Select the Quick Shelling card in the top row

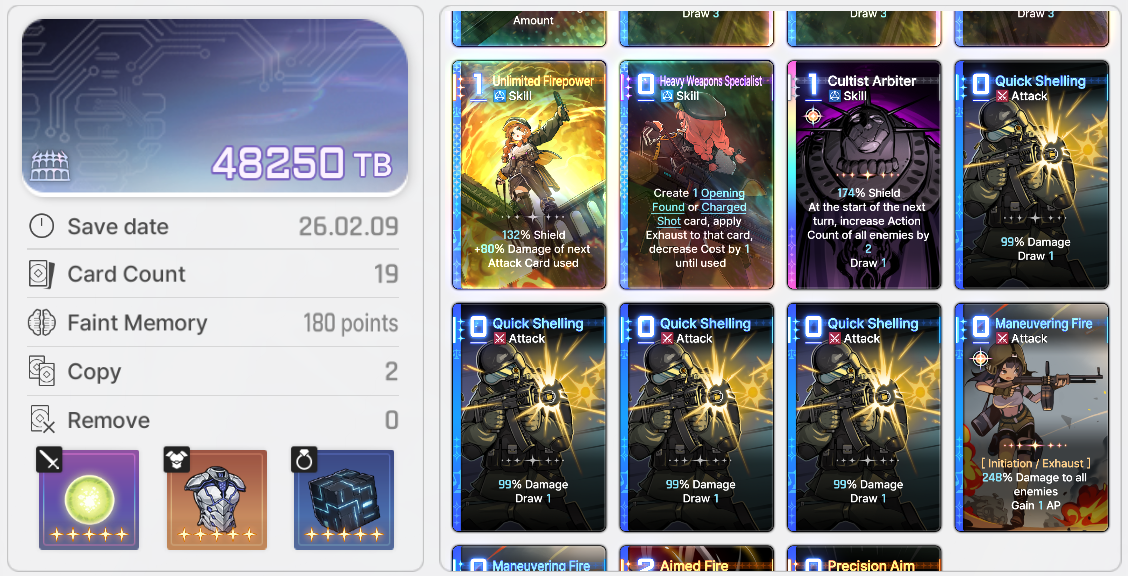(1032, 175)
